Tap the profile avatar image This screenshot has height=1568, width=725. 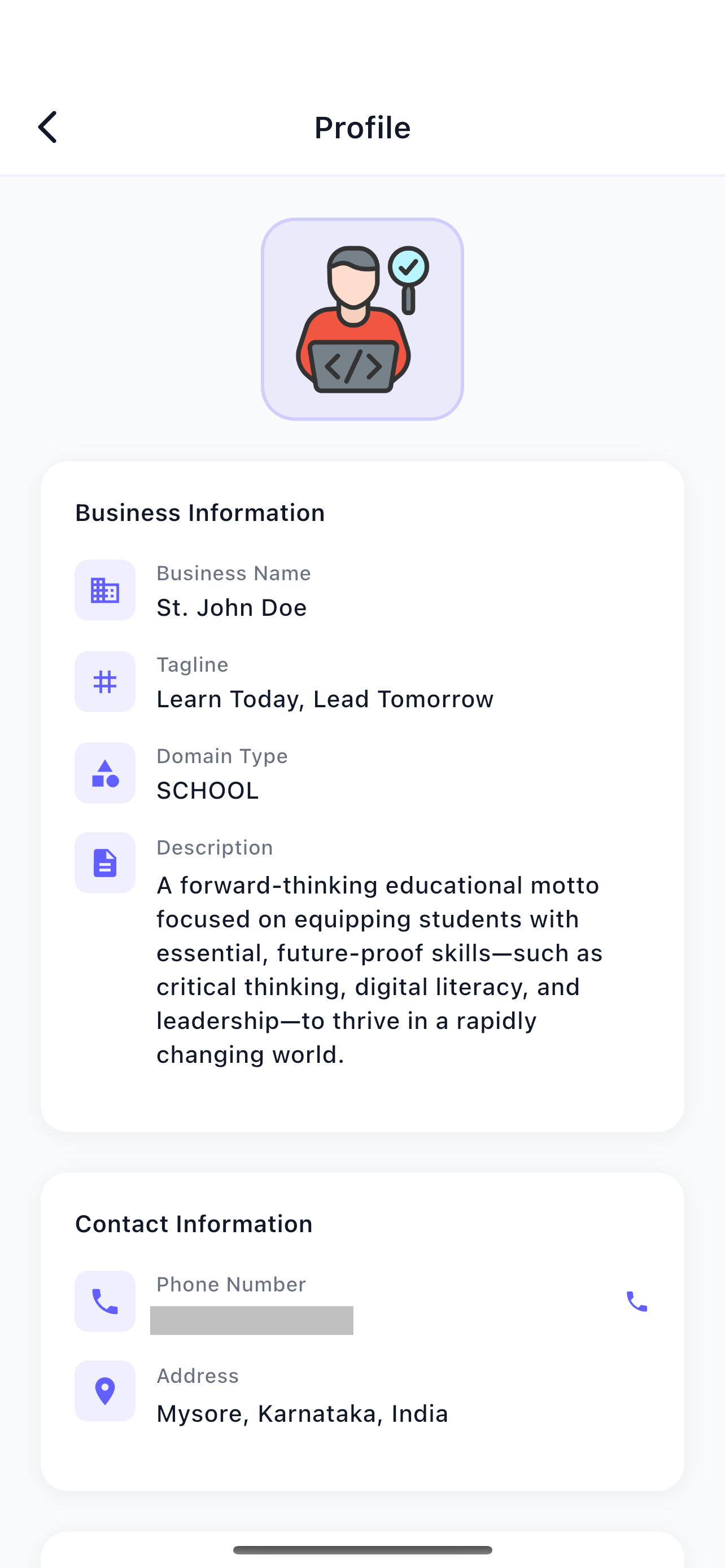point(362,319)
